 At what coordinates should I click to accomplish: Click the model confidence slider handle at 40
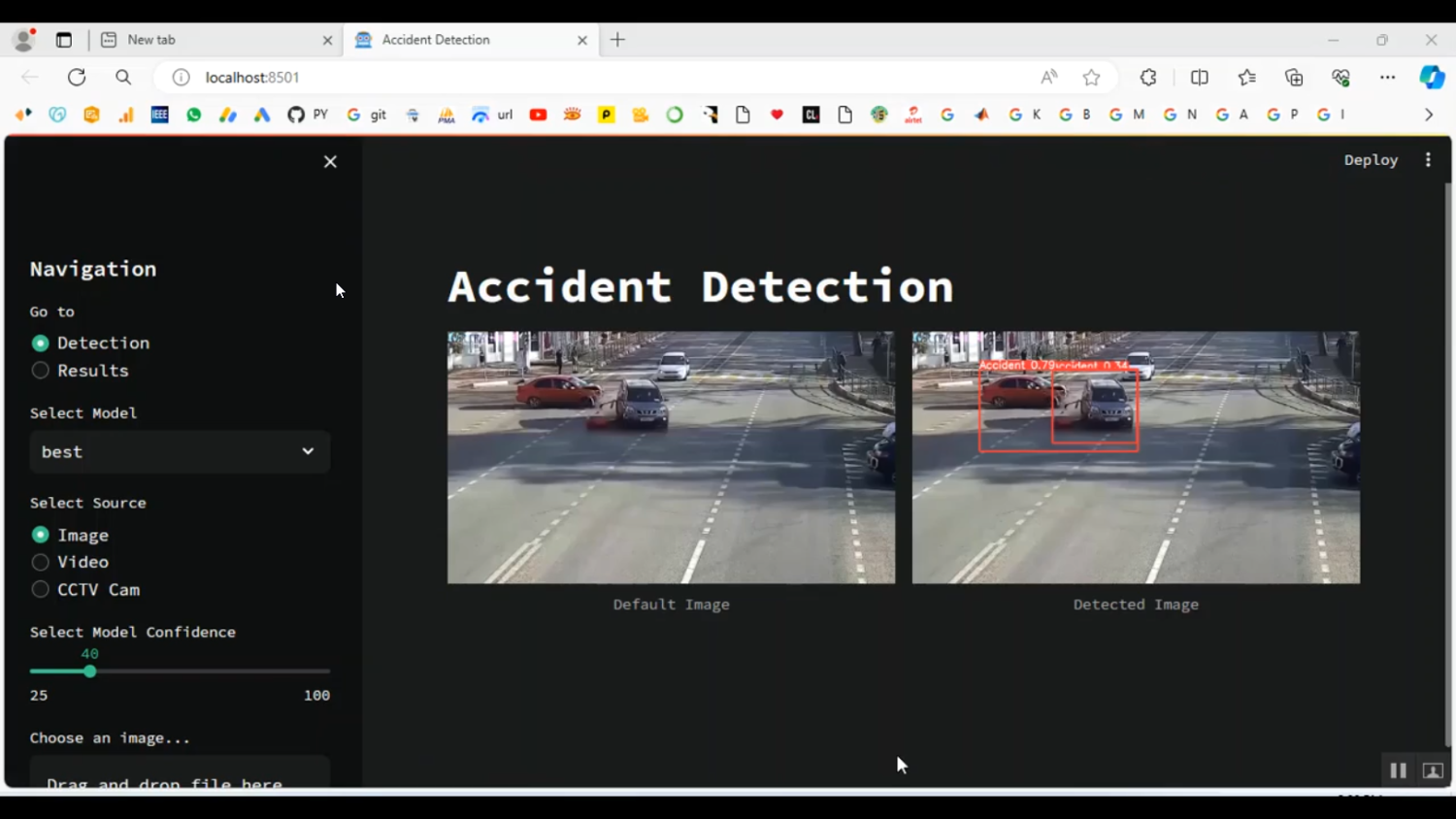(90, 671)
